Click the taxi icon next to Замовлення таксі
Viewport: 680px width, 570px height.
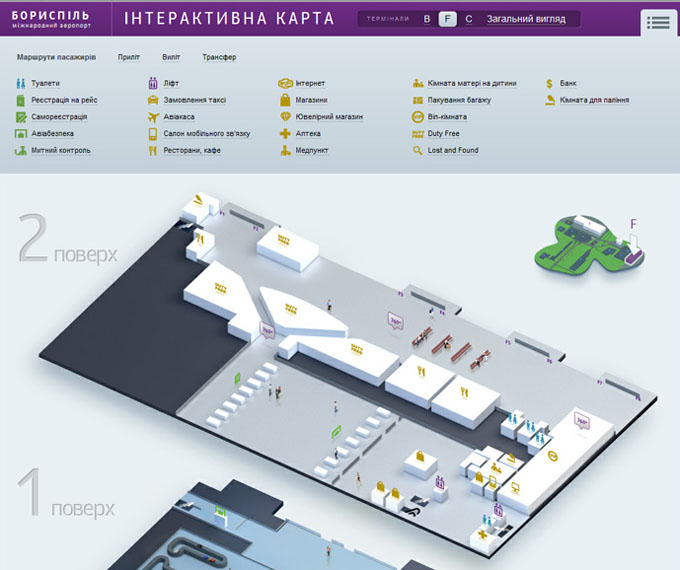[153, 100]
